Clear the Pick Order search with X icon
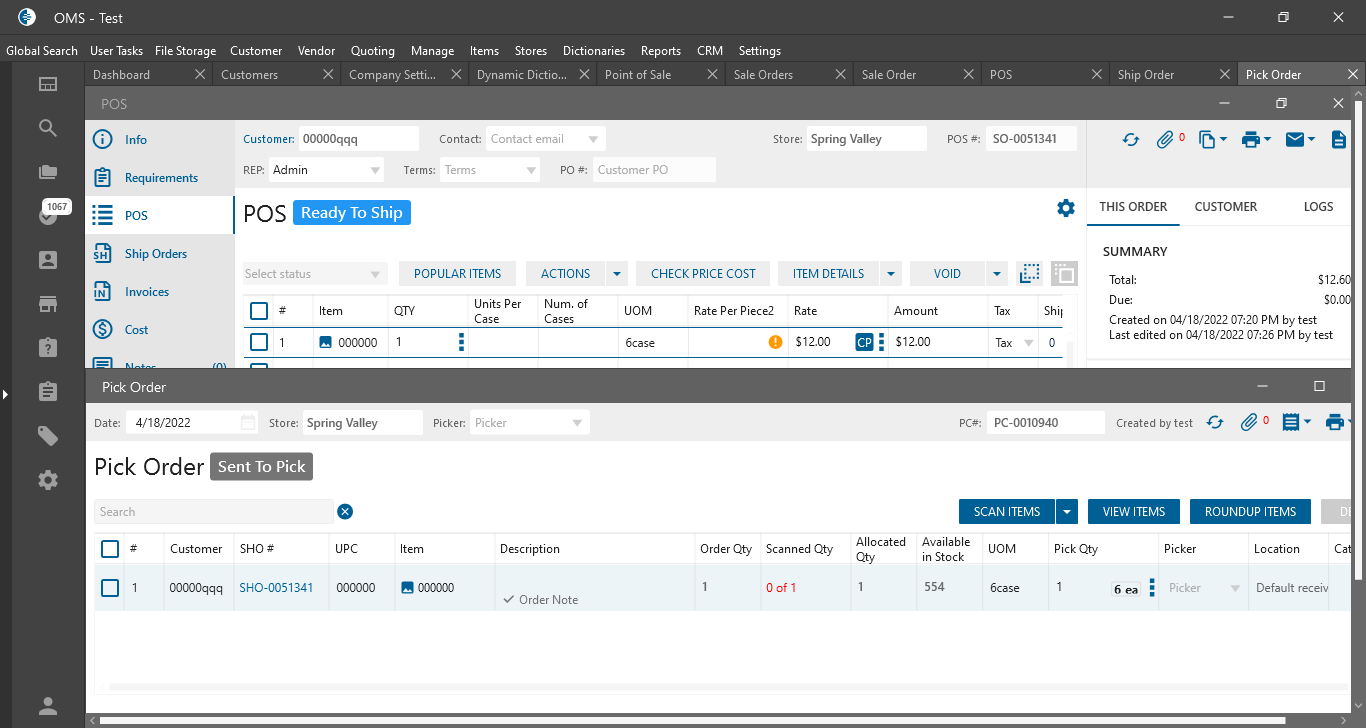 [x=345, y=512]
